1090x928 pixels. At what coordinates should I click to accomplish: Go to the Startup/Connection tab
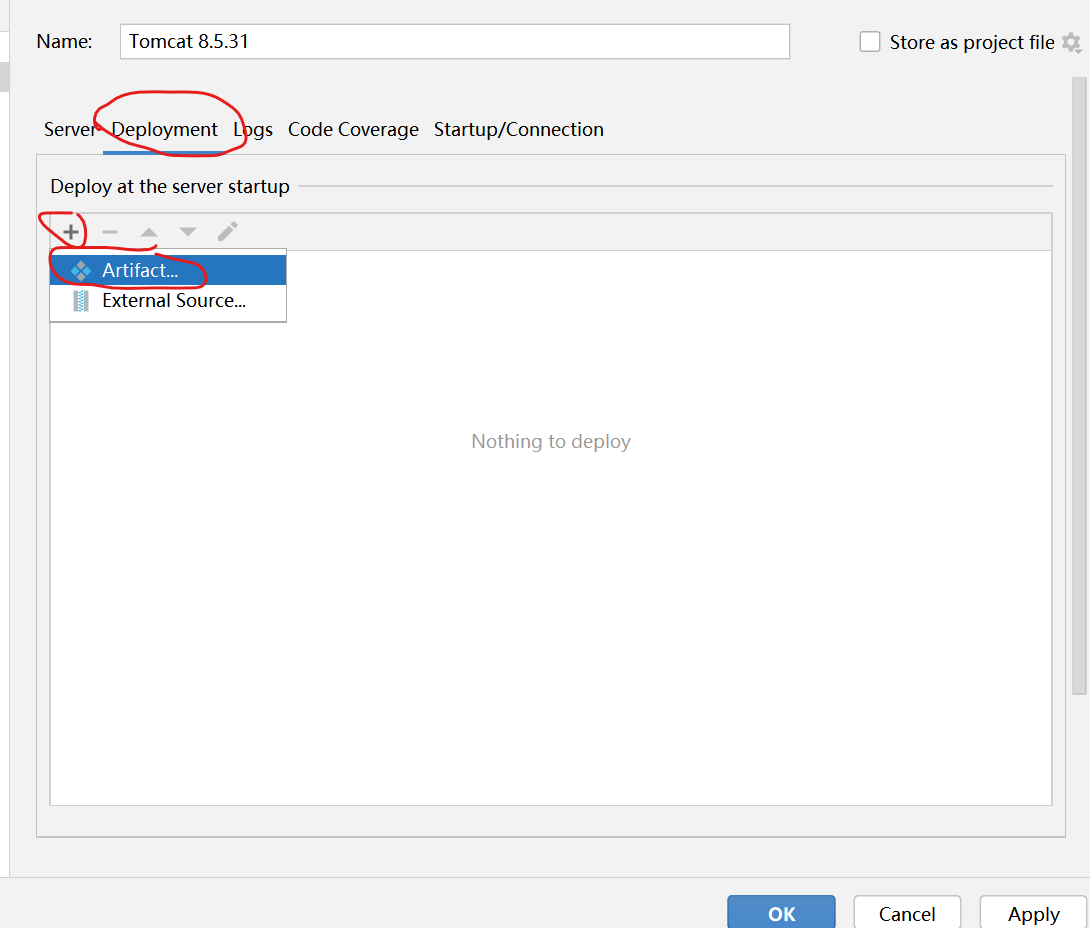pos(519,129)
